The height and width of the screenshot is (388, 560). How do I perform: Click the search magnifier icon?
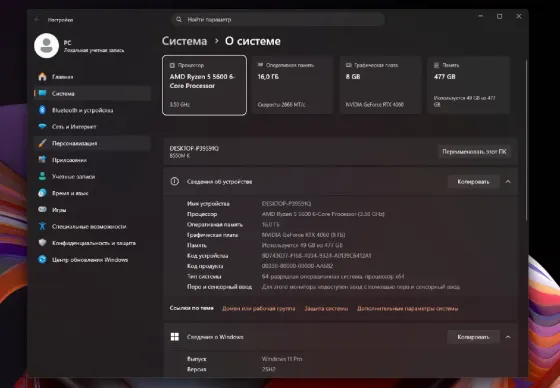pyautogui.click(x=179, y=19)
